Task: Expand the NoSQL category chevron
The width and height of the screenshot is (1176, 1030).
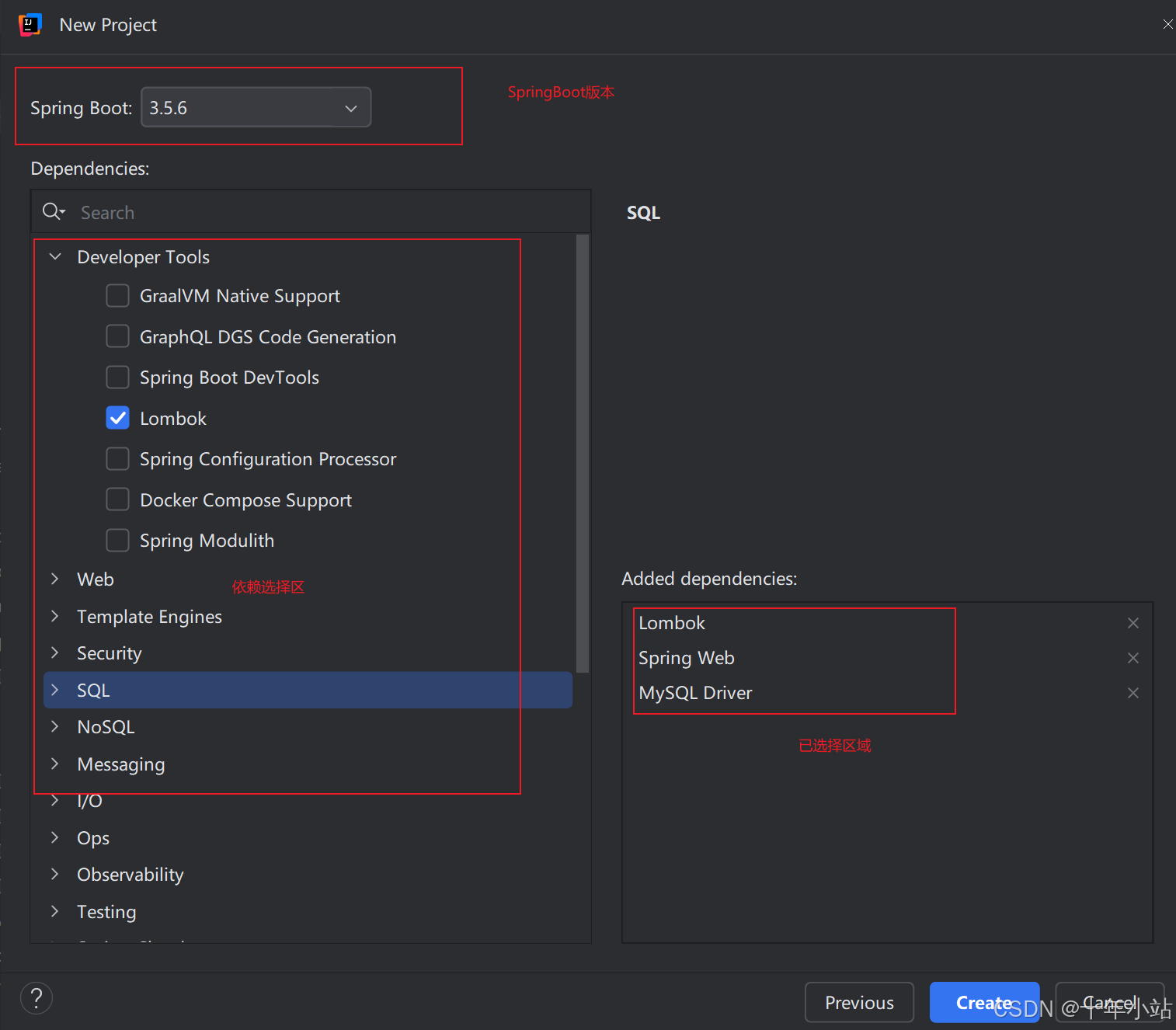Action: click(x=55, y=726)
